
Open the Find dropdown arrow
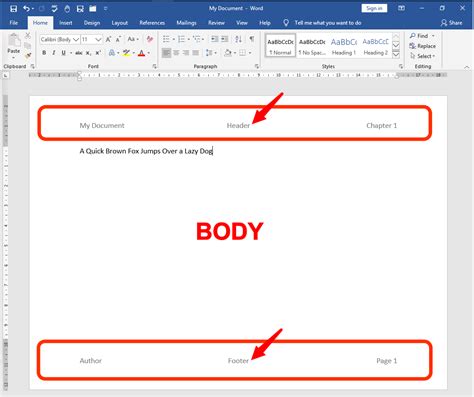click(x=433, y=36)
